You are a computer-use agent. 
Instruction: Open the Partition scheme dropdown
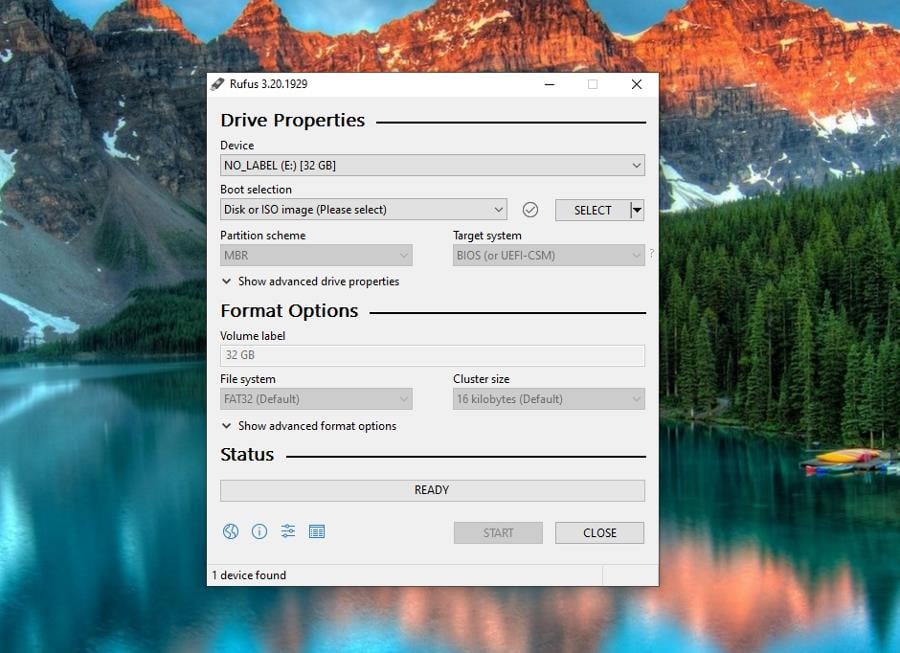coord(404,255)
